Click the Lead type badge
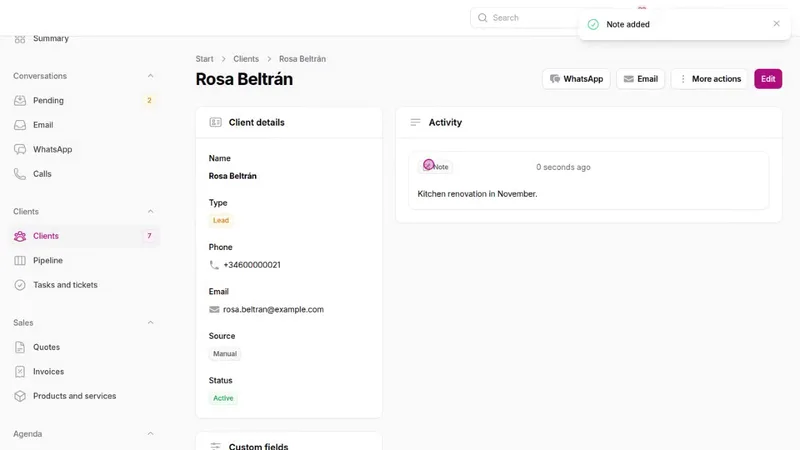Image resolution: width=800 pixels, height=450 pixels. 221,220
